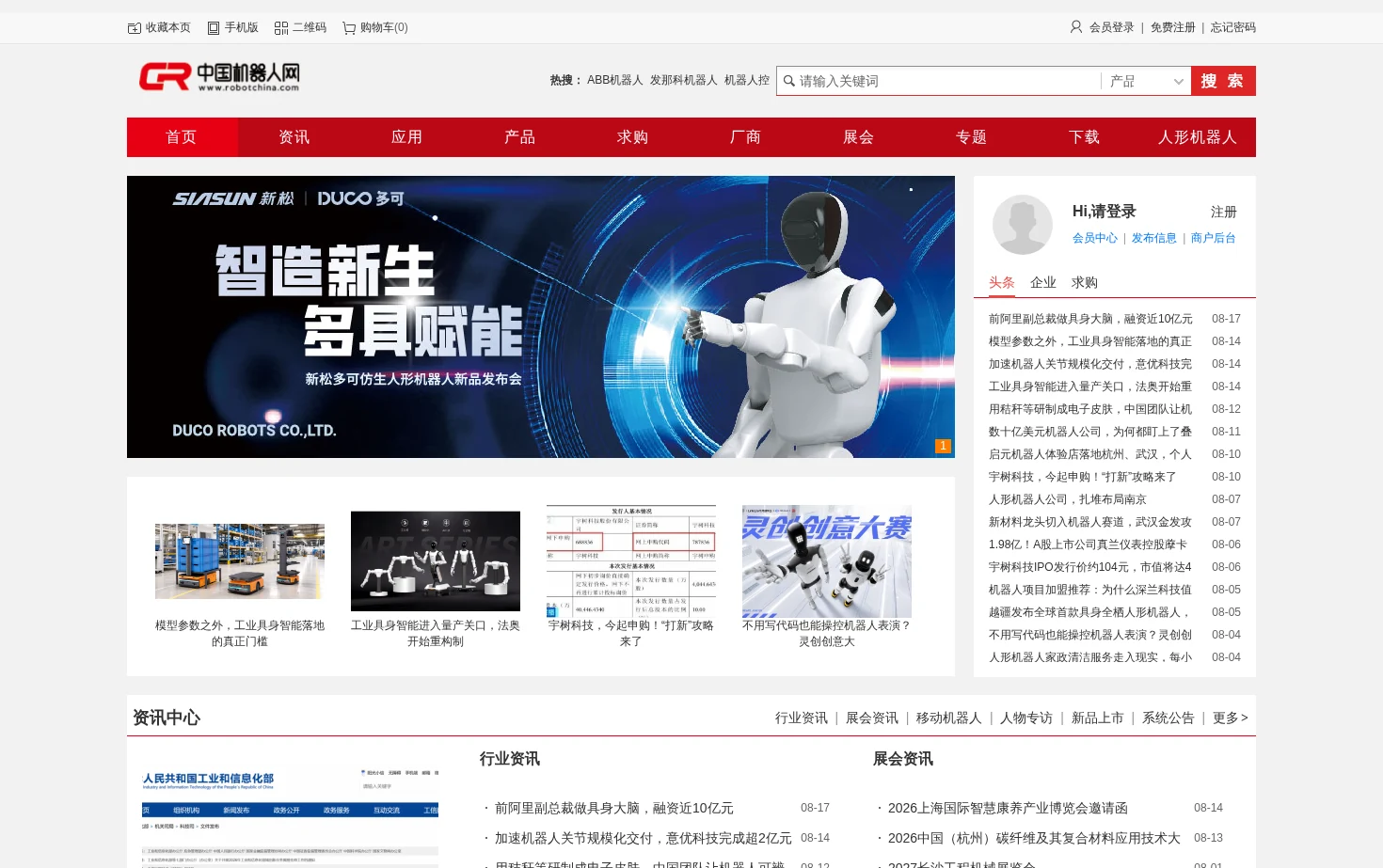Open the robotic arms thumbnail 工业具身智能进入量产关口
Screen dimensions: 1383x868
(436, 561)
